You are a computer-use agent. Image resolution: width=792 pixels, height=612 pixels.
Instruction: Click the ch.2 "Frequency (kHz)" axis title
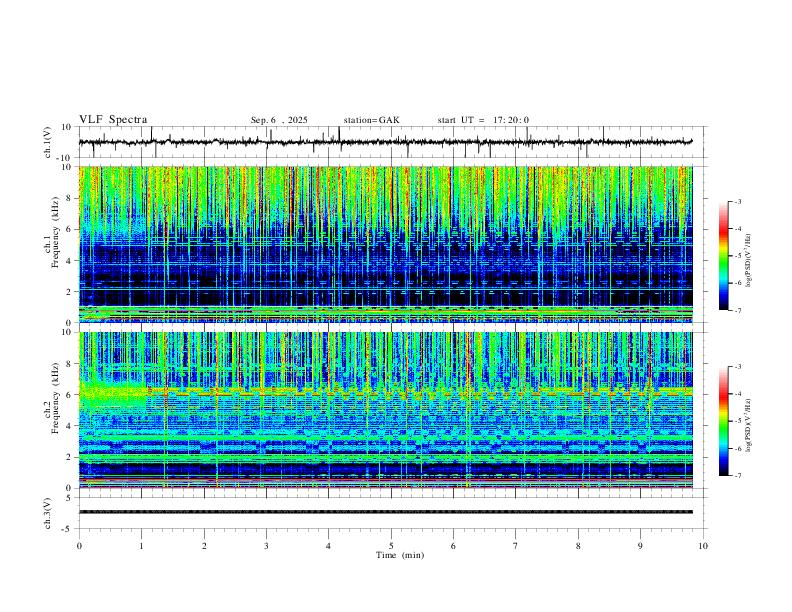click(55, 398)
